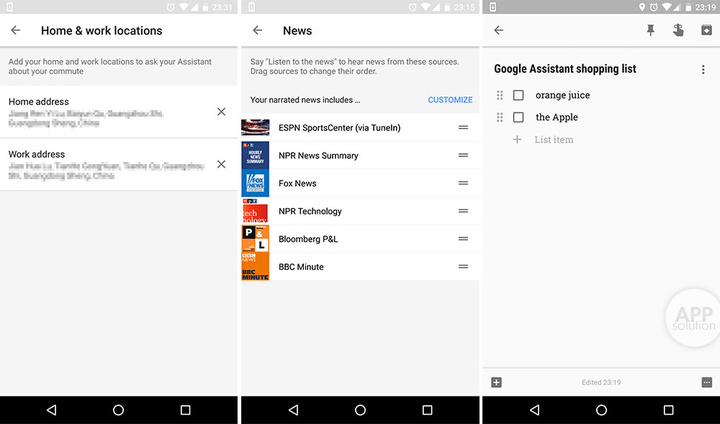Go back from the News screen
The height and width of the screenshot is (424, 720).
pyautogui.click(x=258, y=30)
